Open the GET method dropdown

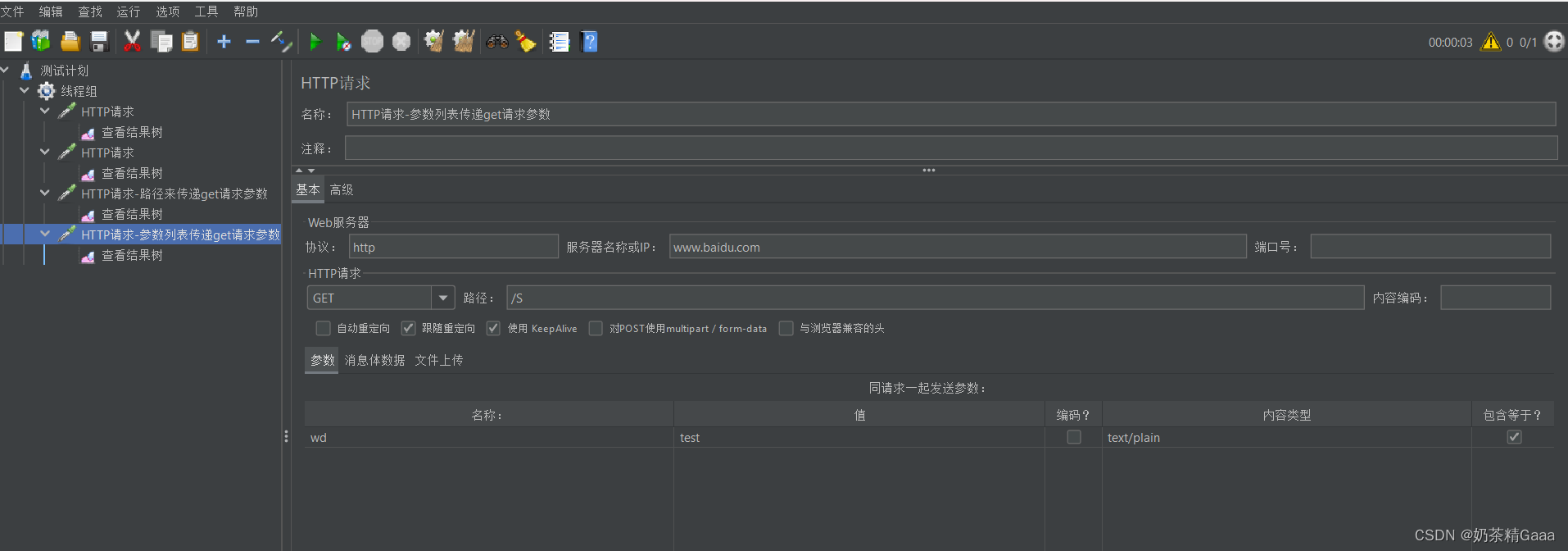coord(442,298)
